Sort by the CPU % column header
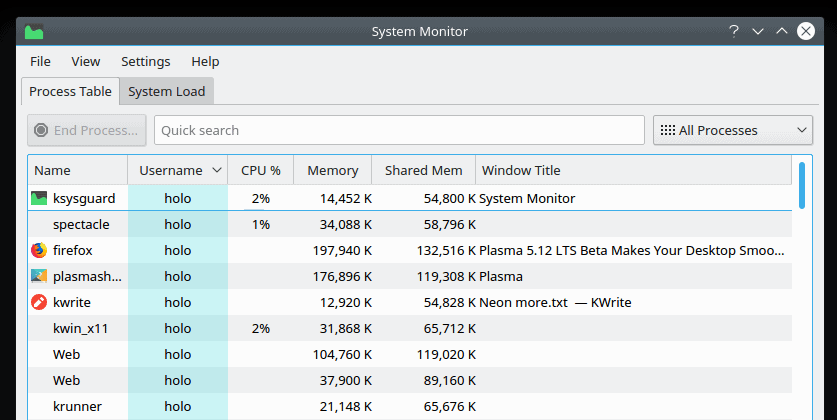The width and height of the screenshot is (837, 420). point(260,170)
